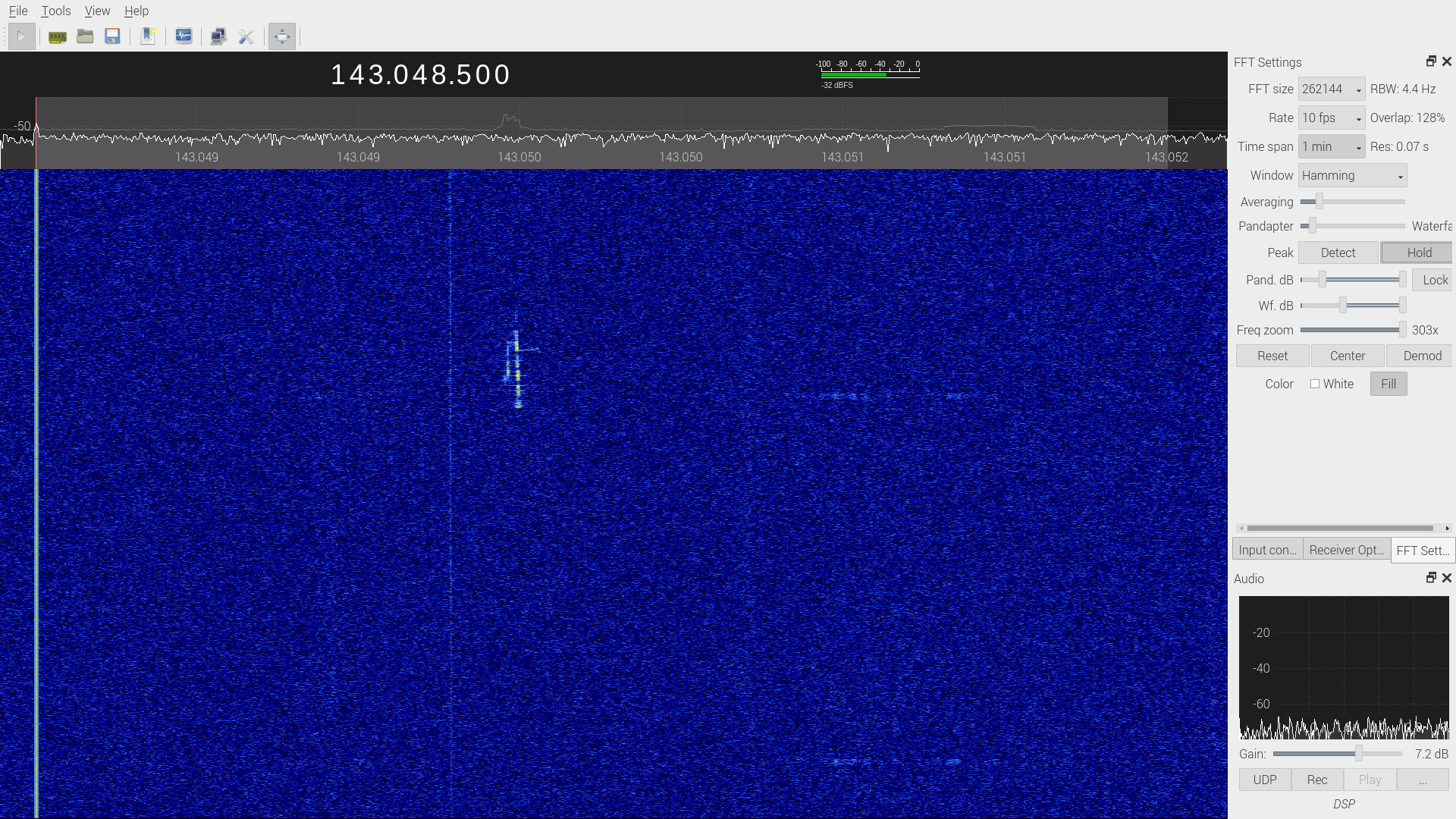Click the Demod button

point(1420,356)
